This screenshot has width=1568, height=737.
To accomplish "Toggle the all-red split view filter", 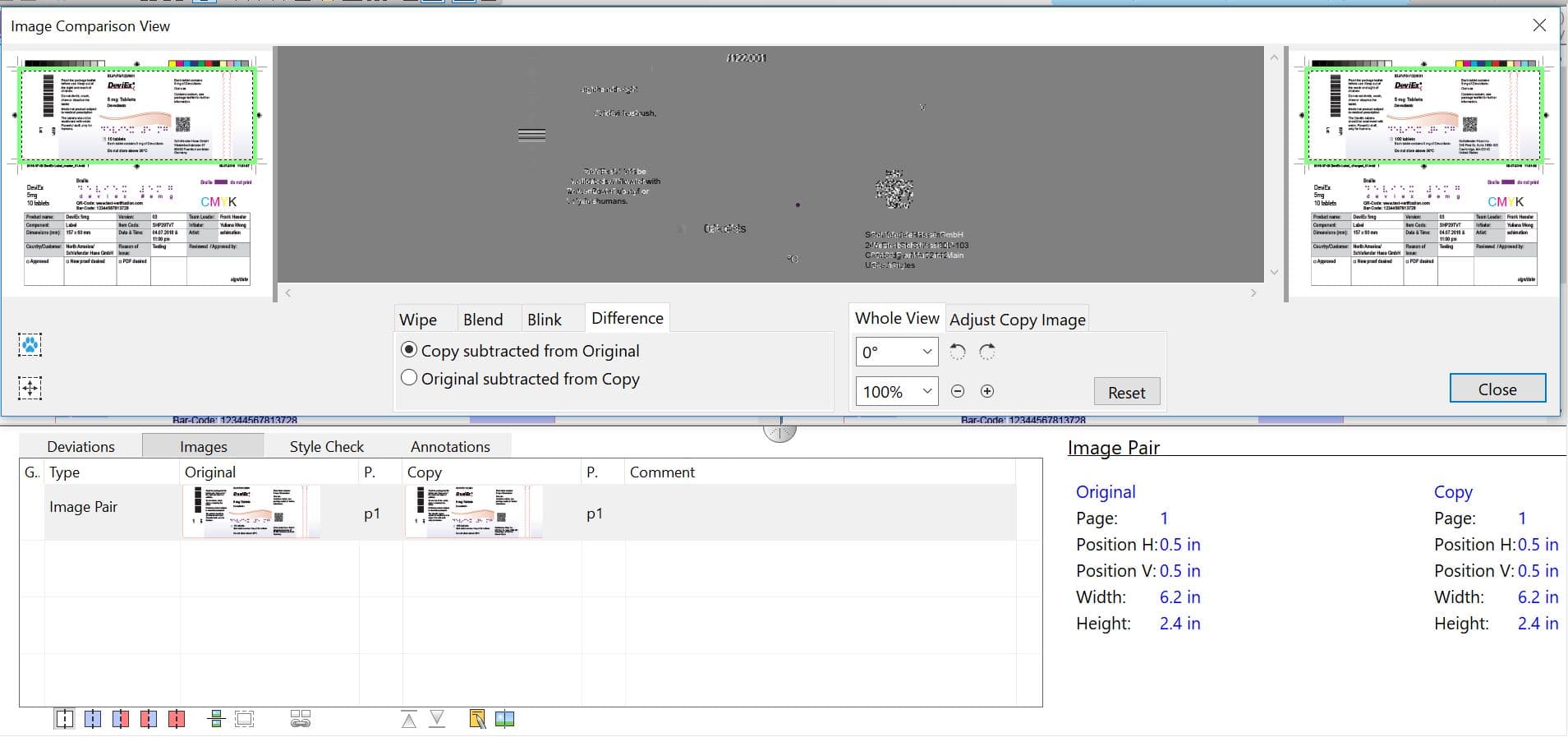I will coord(177,720).
